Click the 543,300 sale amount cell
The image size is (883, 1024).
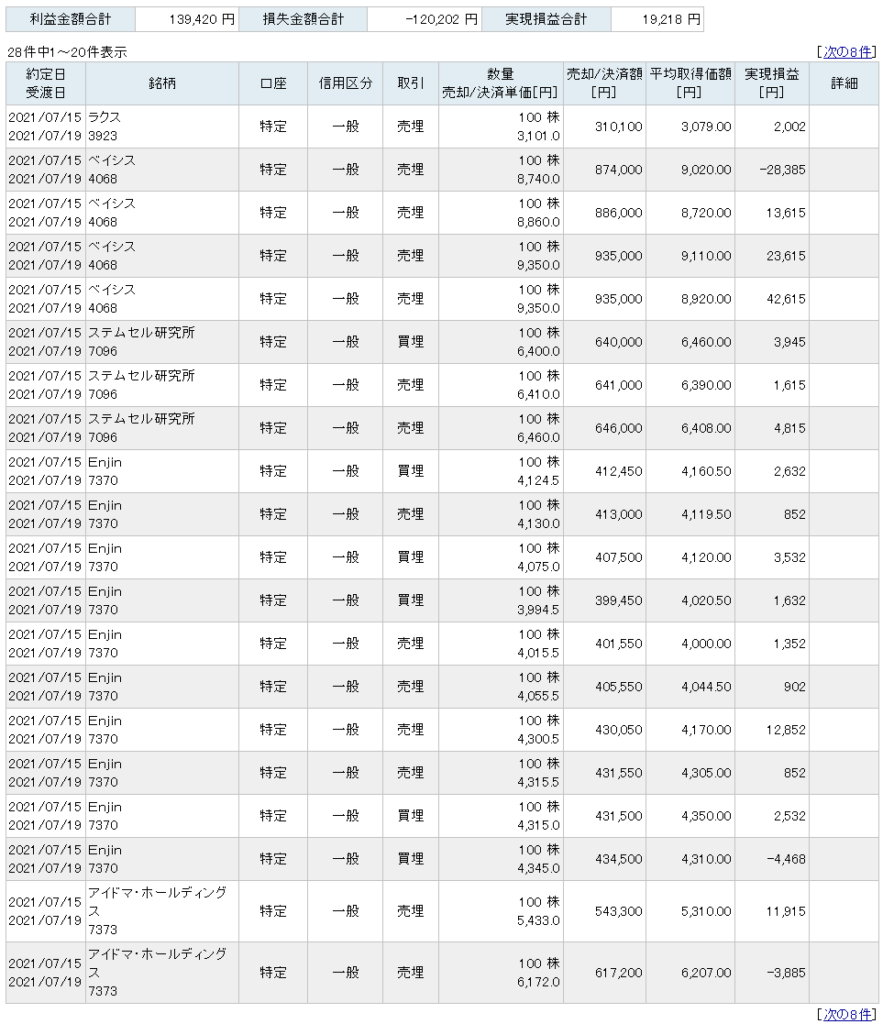click(x=604, y=912)
